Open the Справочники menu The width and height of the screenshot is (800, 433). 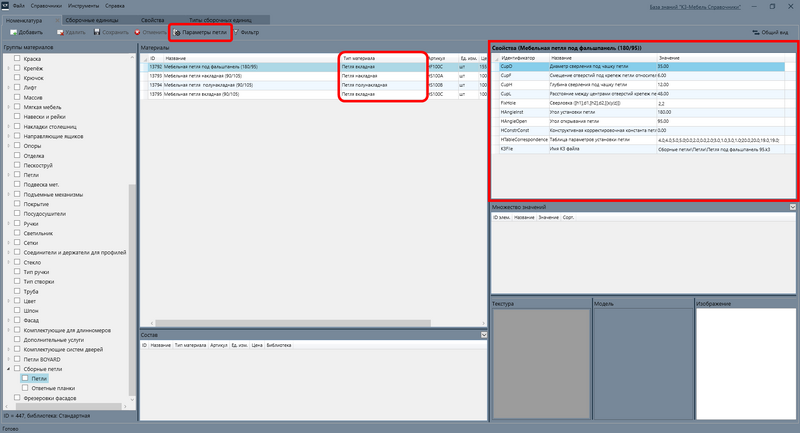point(46,6)
